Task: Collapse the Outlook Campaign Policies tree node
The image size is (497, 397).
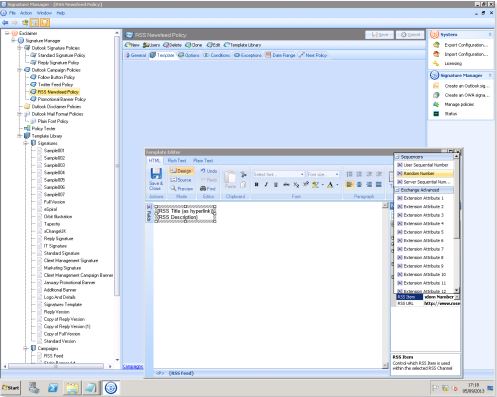Action: 20,70
